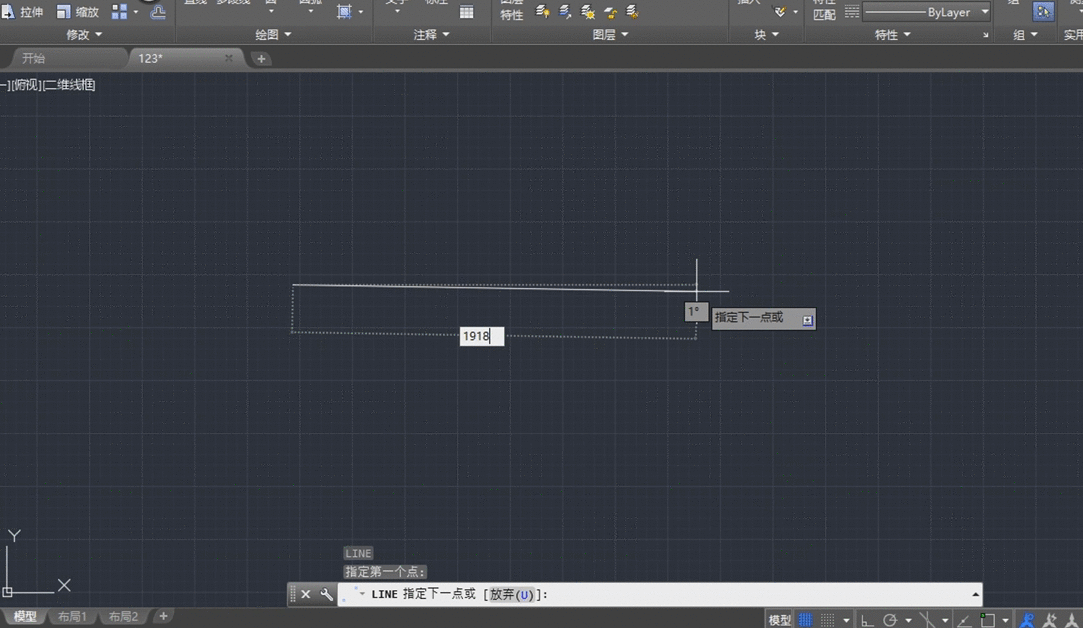The width and height of the screenshot is (1083, 628).
Task: Add a new drawing tab with plus button
Action: click(261, 59)
